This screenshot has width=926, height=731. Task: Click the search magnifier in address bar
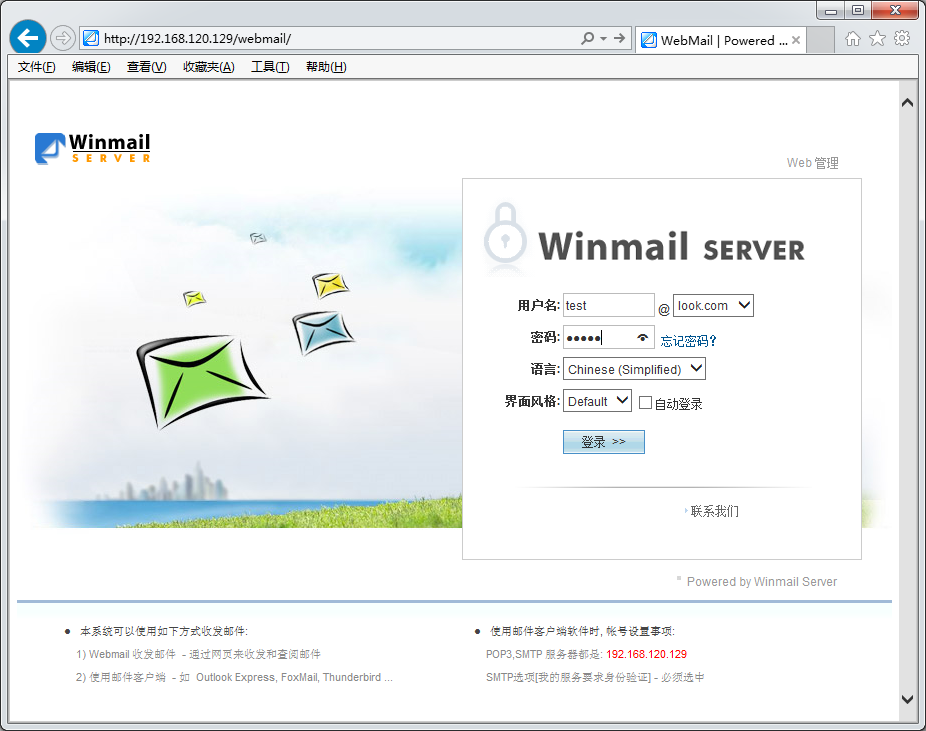tap(587, 38)
